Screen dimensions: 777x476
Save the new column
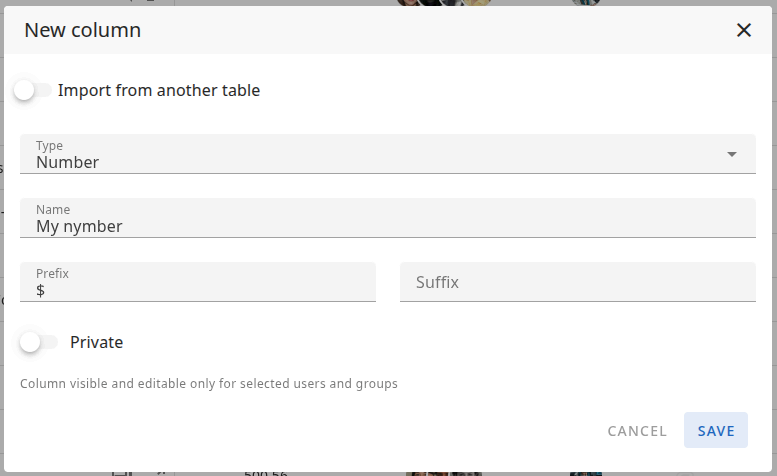(716, 431)
